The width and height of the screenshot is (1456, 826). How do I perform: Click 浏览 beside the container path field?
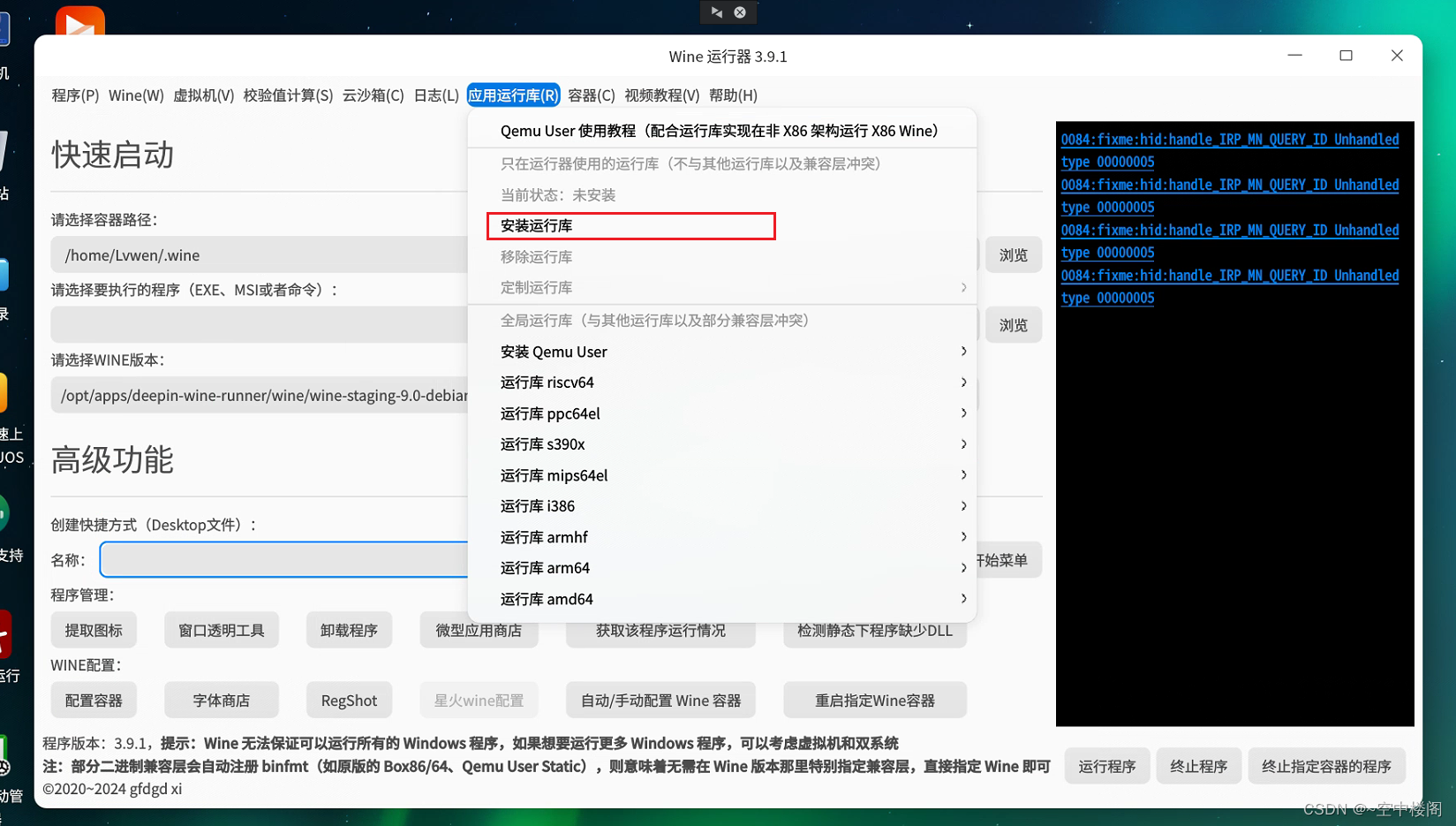(x=1013, y=254)
